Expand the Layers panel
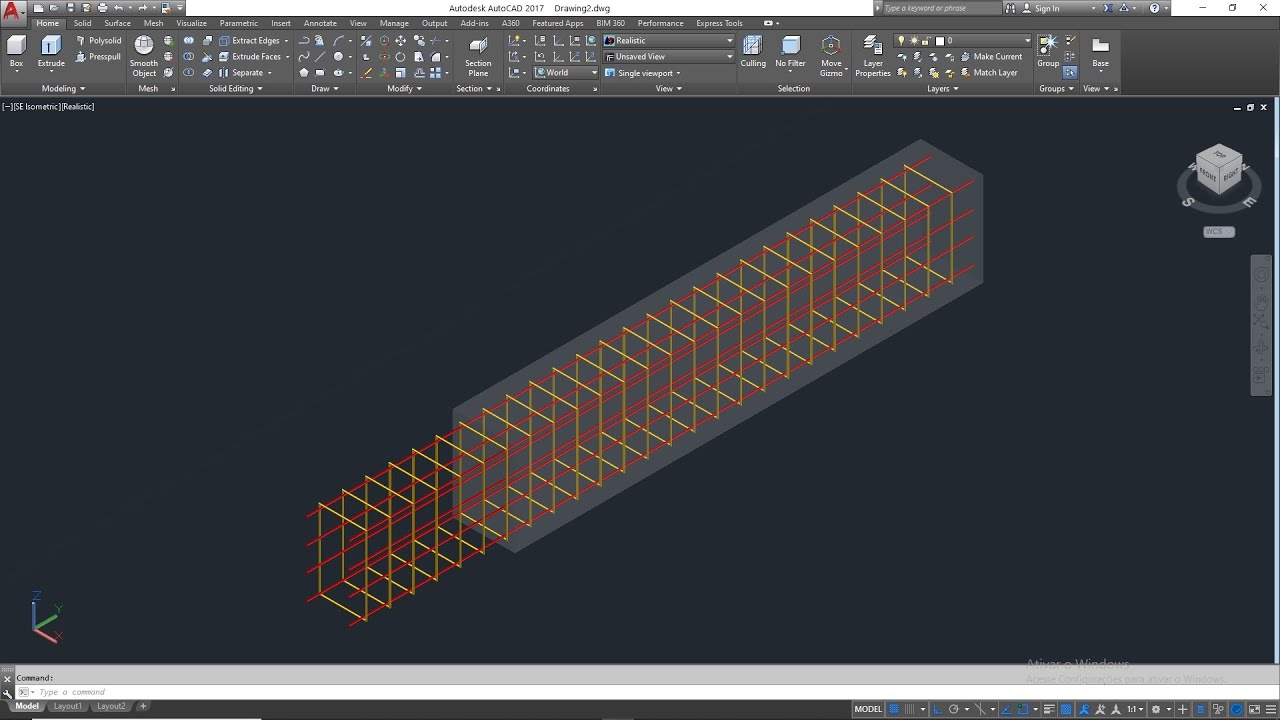The height and width of the screenshot is (720, 1280). [942, 89]
